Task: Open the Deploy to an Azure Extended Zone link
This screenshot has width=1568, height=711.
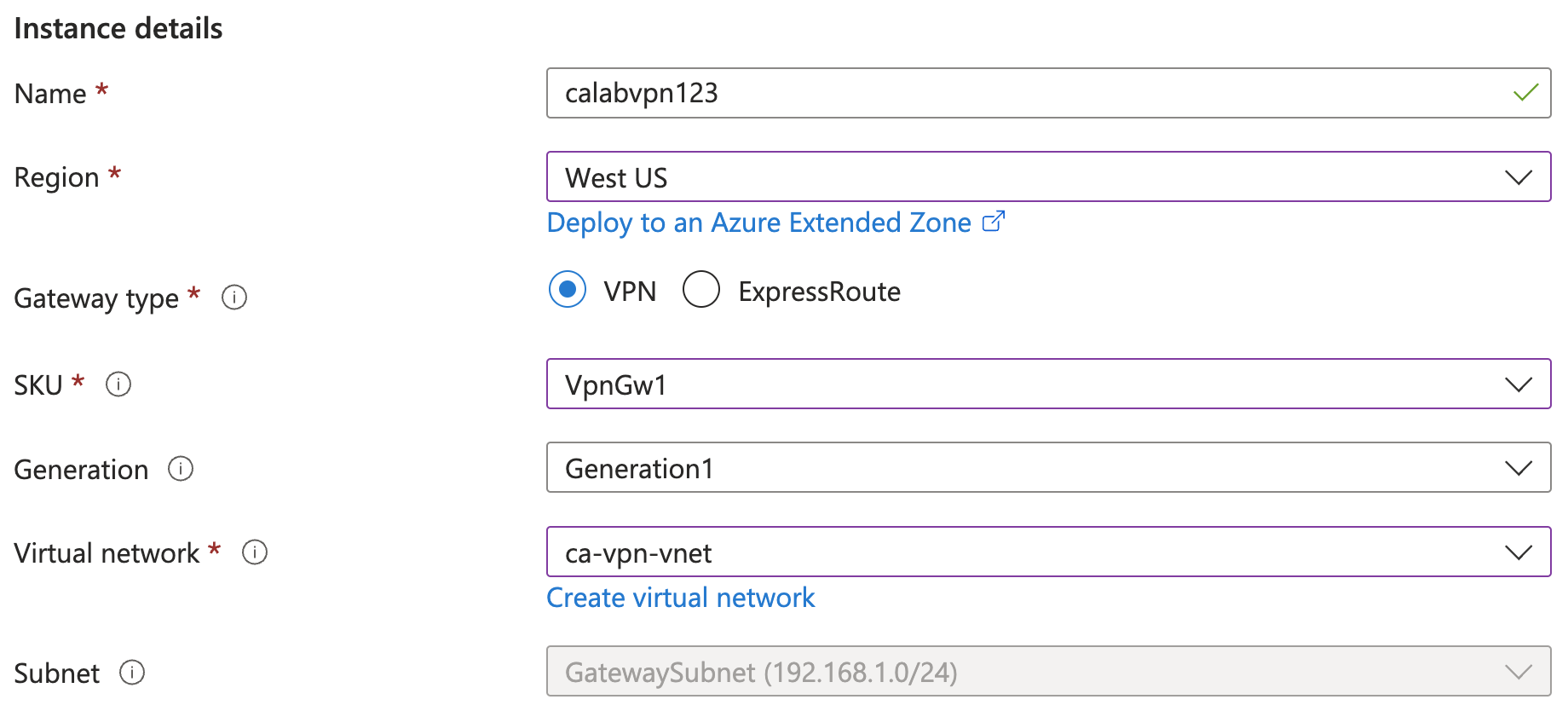Action: (758, 223)
